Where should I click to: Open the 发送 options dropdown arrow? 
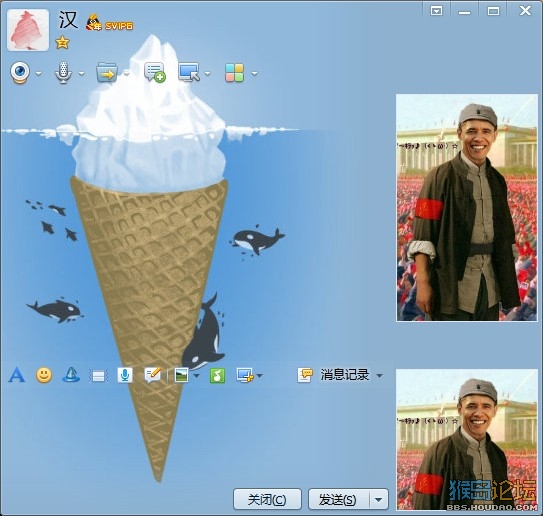tap(379, 499)
